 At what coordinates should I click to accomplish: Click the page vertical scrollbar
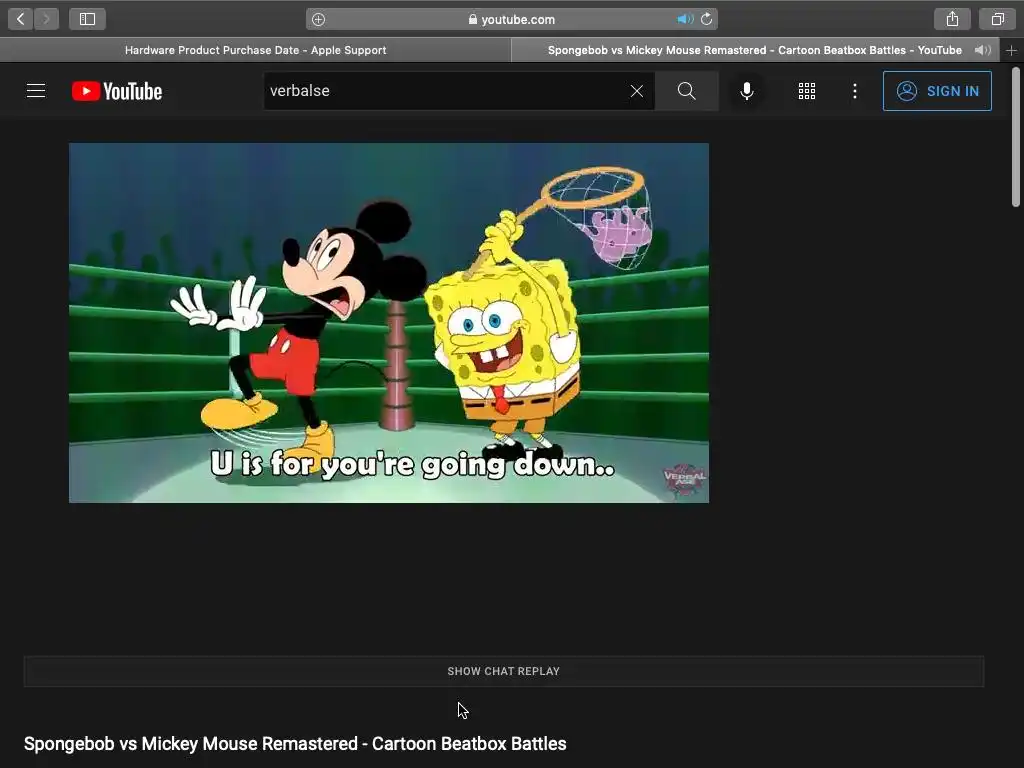coord(1016,137)
